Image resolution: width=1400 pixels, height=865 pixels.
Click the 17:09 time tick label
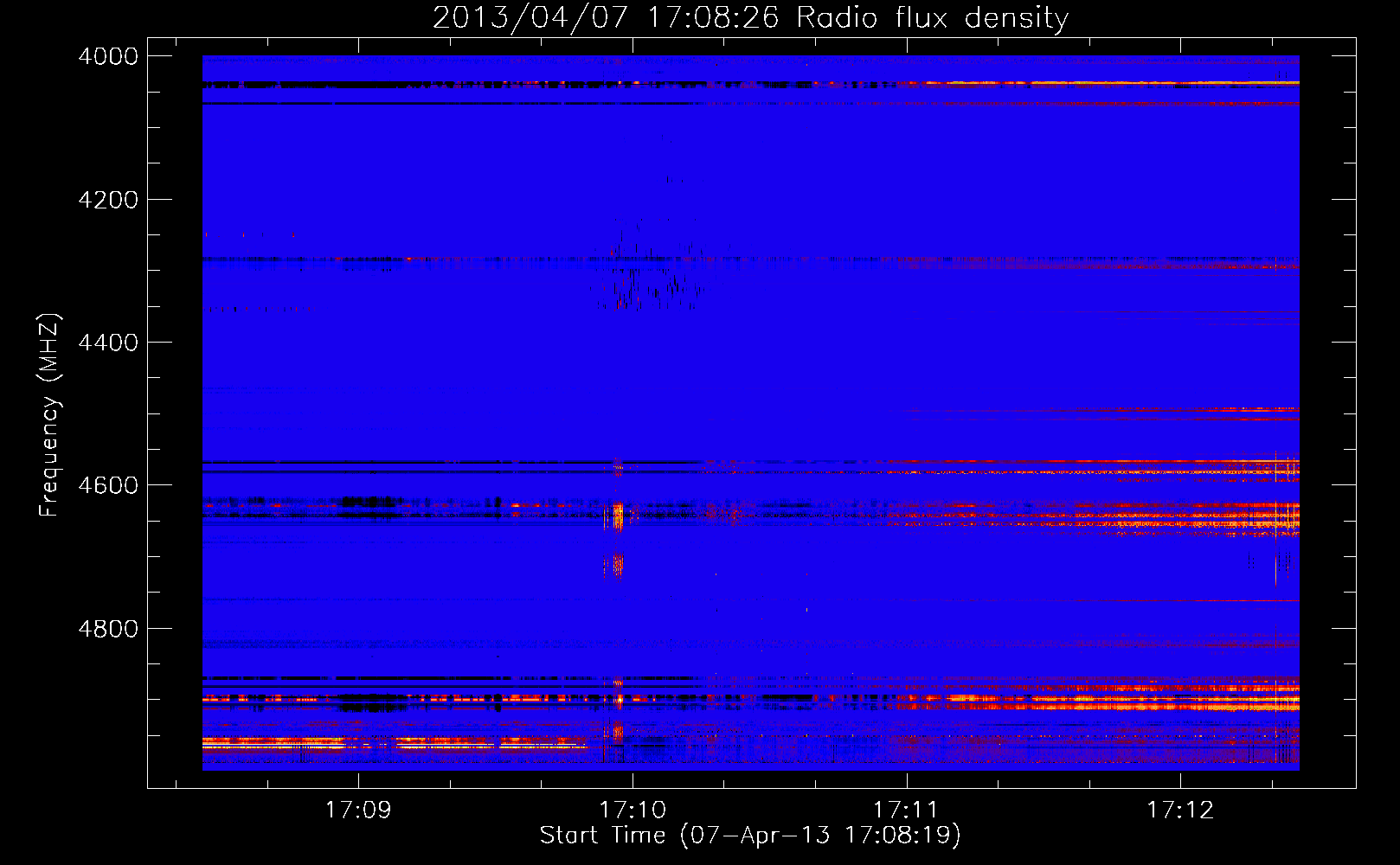tap(358, 810)
